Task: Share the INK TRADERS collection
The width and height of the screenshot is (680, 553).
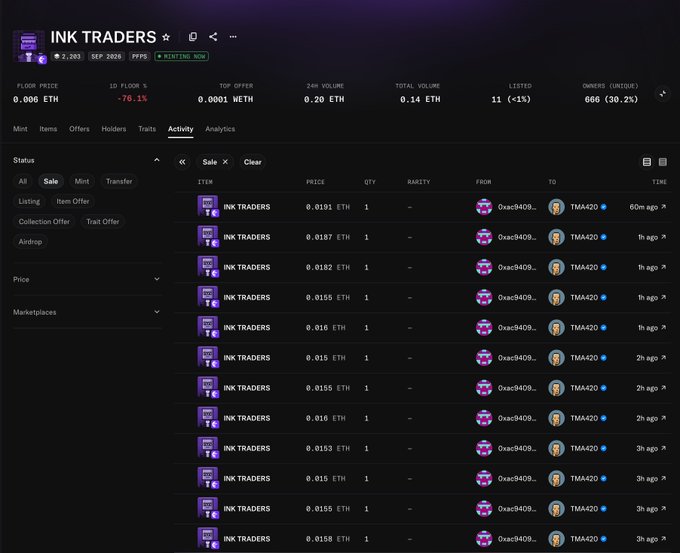Action: (213, 37)
